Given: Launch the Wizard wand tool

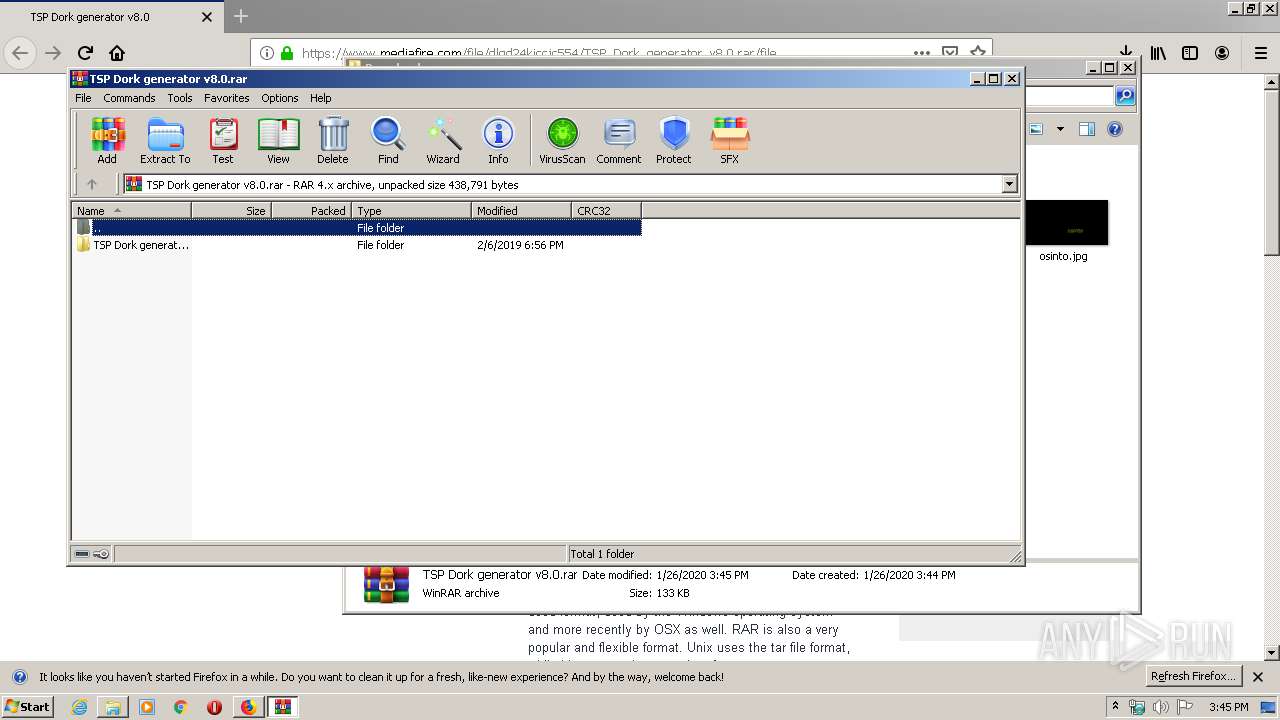Looking at the screenshot, I should pyautogui.click(x=443, y=140).
